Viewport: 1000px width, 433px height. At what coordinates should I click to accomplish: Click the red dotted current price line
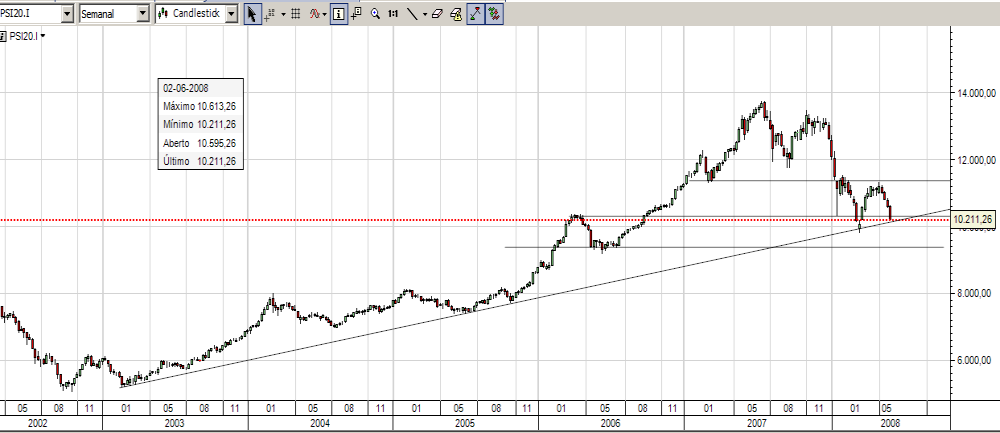475,220
